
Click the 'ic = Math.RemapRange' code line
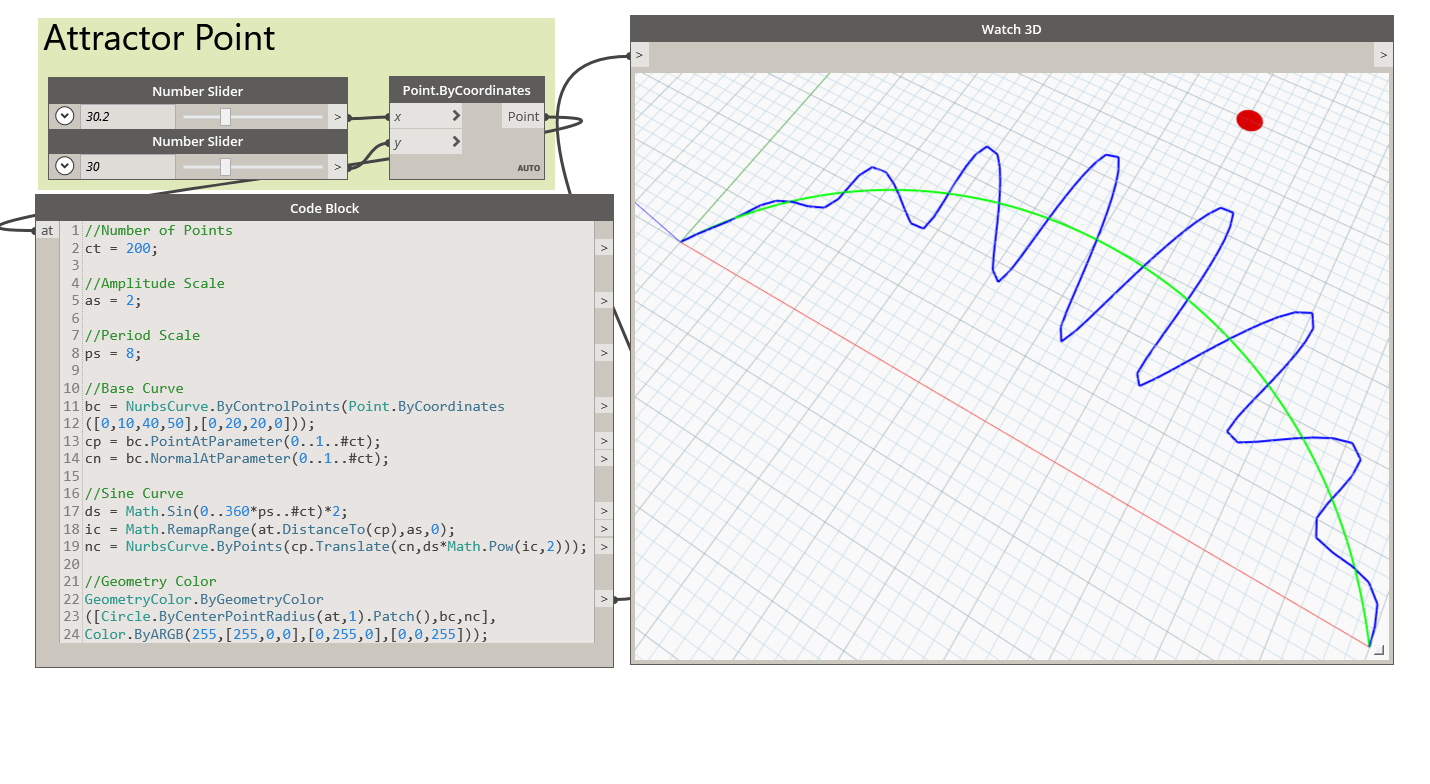(270, 528)
